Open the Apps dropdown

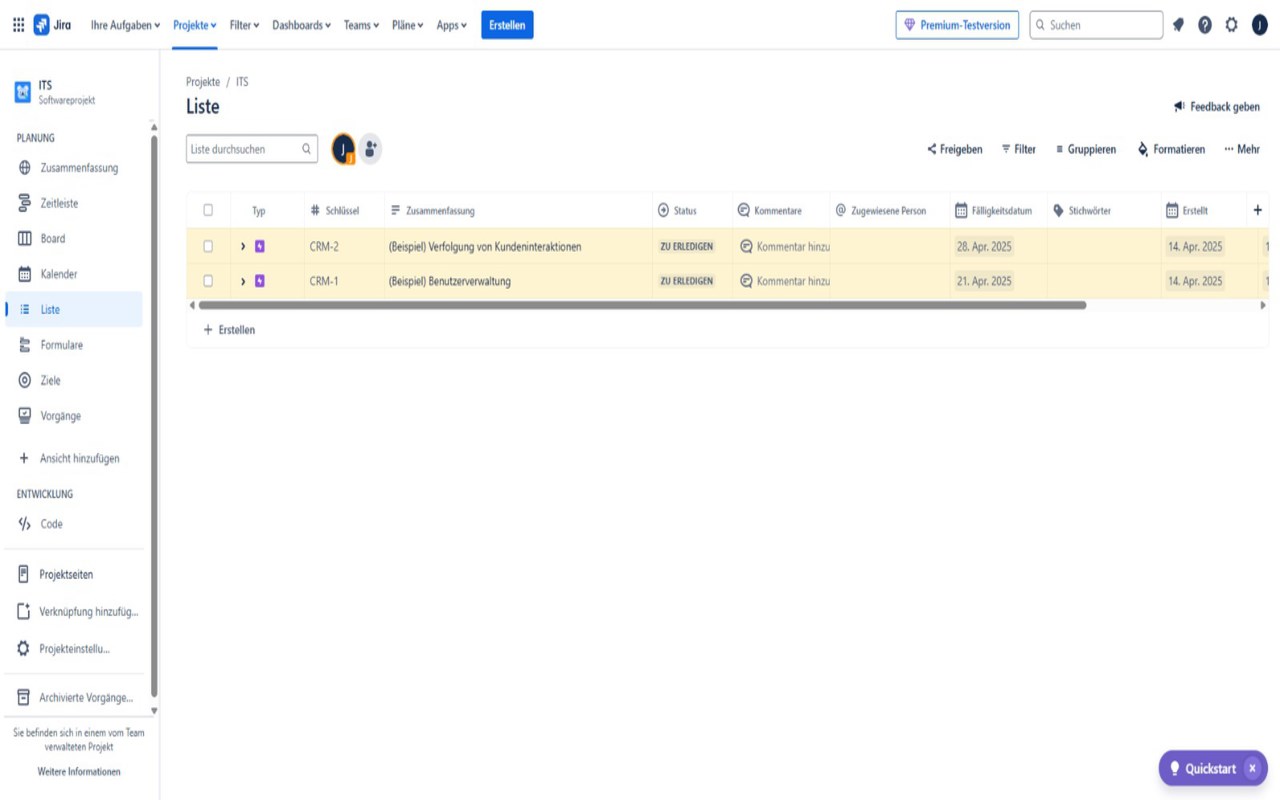(451, 25)
